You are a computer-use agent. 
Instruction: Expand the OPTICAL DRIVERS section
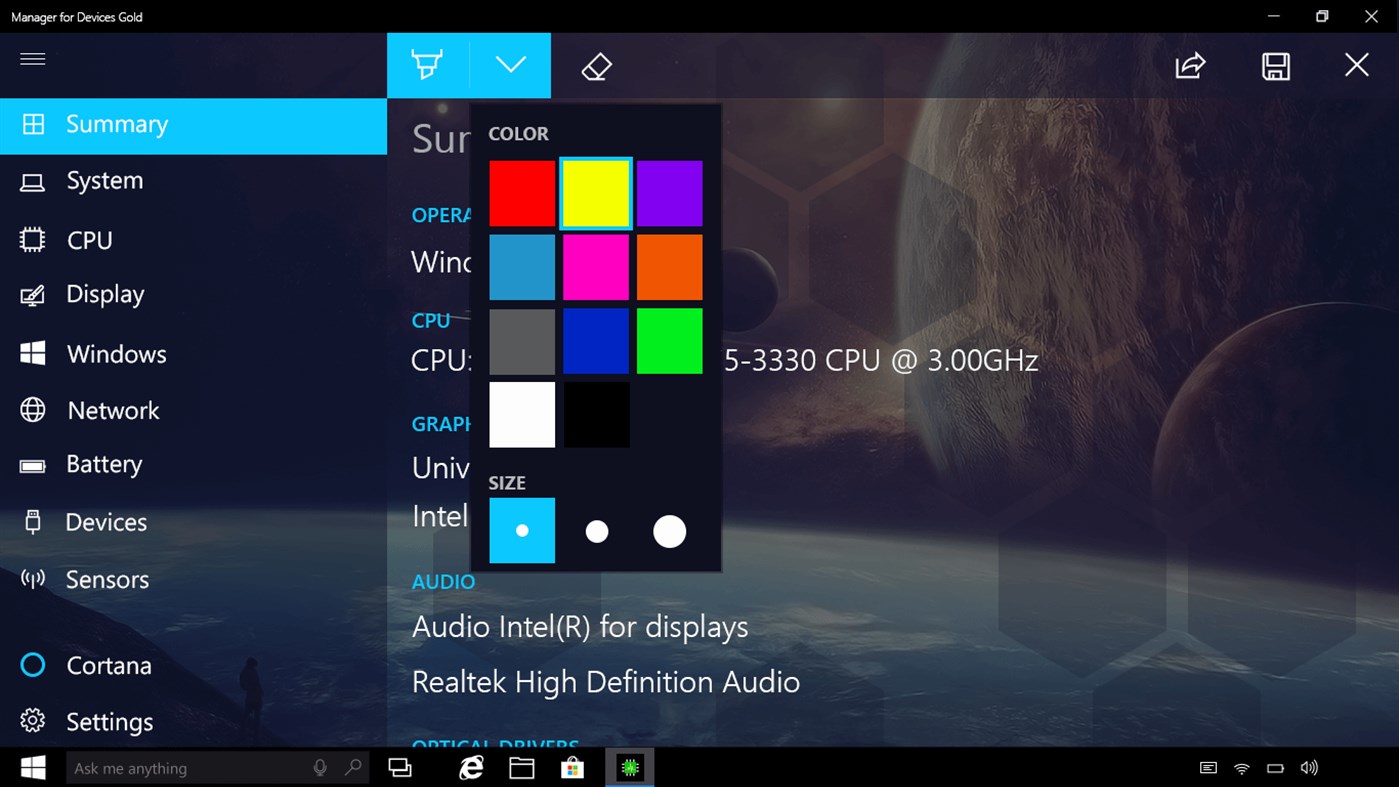(x=496, y=744)
